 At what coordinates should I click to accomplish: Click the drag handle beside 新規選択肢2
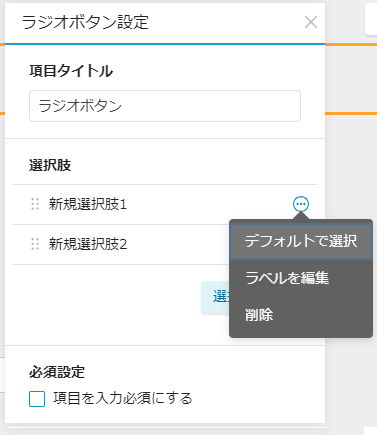pyautogui.click(x=35, y=244)
